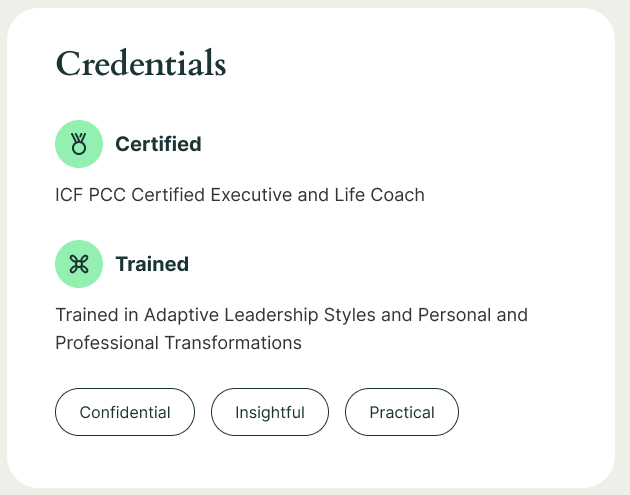Click the word "Coach" in the certification line
The image size is (630, 495).
tap(400, 195)
